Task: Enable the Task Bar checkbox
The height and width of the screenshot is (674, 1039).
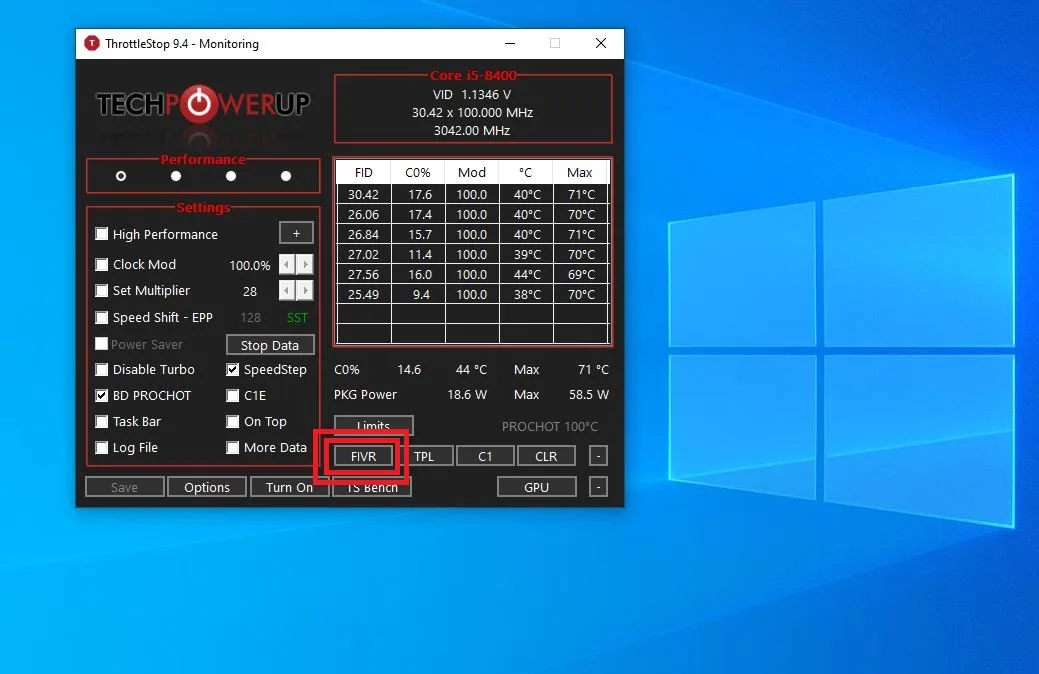Action: 101,421
